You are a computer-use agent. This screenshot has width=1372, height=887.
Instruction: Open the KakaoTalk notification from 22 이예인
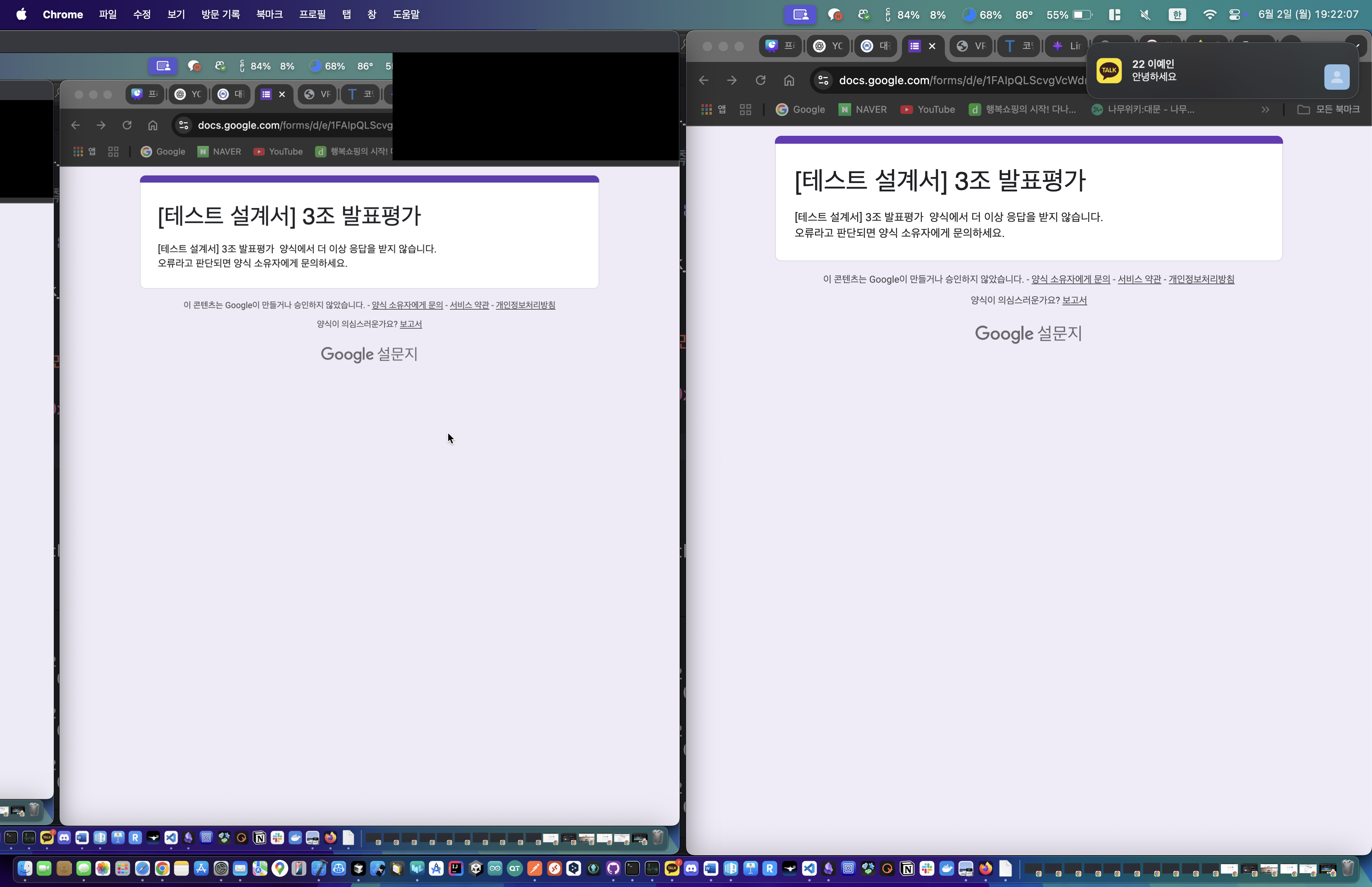[x=1222, y=70]
